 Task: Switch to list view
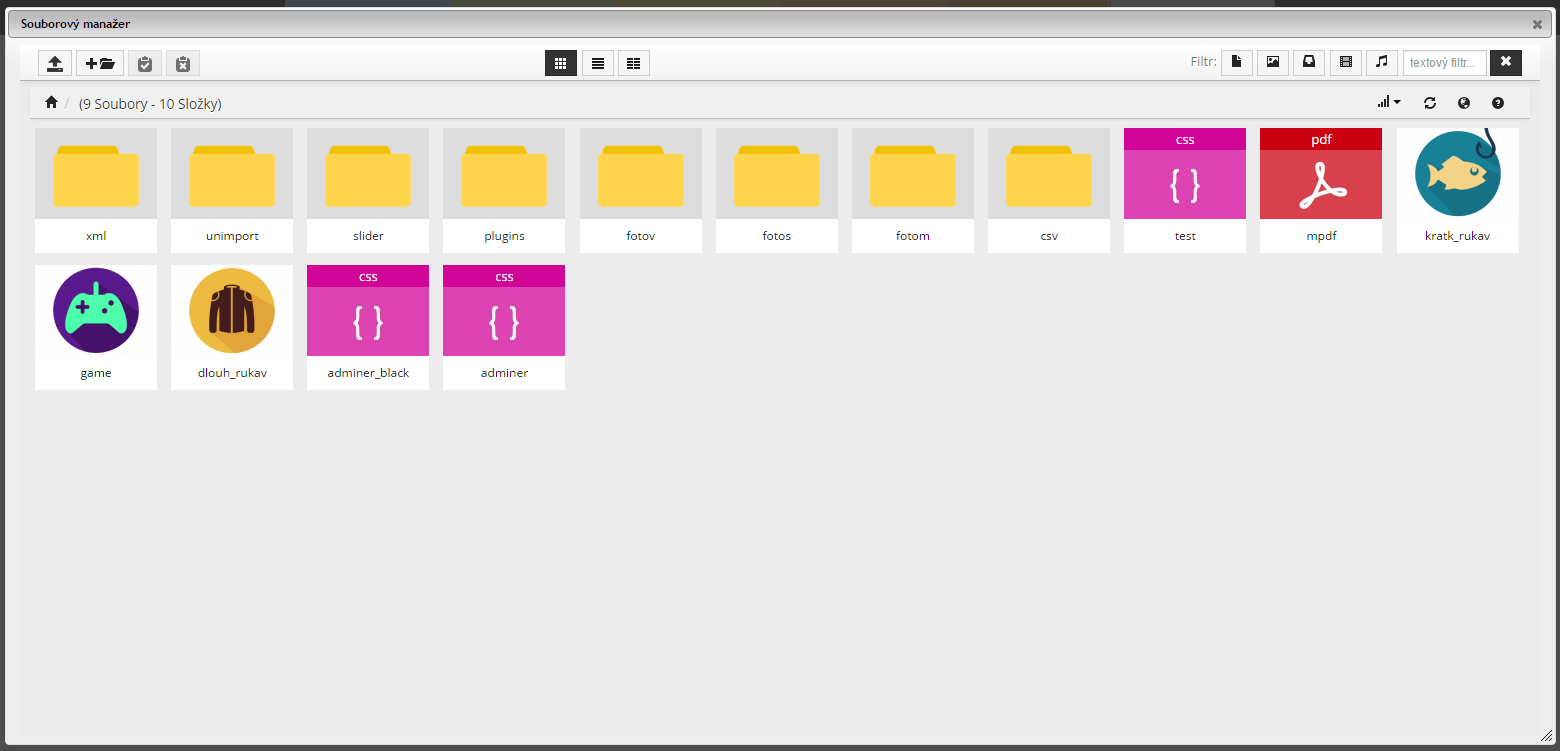tap(598, 63)
